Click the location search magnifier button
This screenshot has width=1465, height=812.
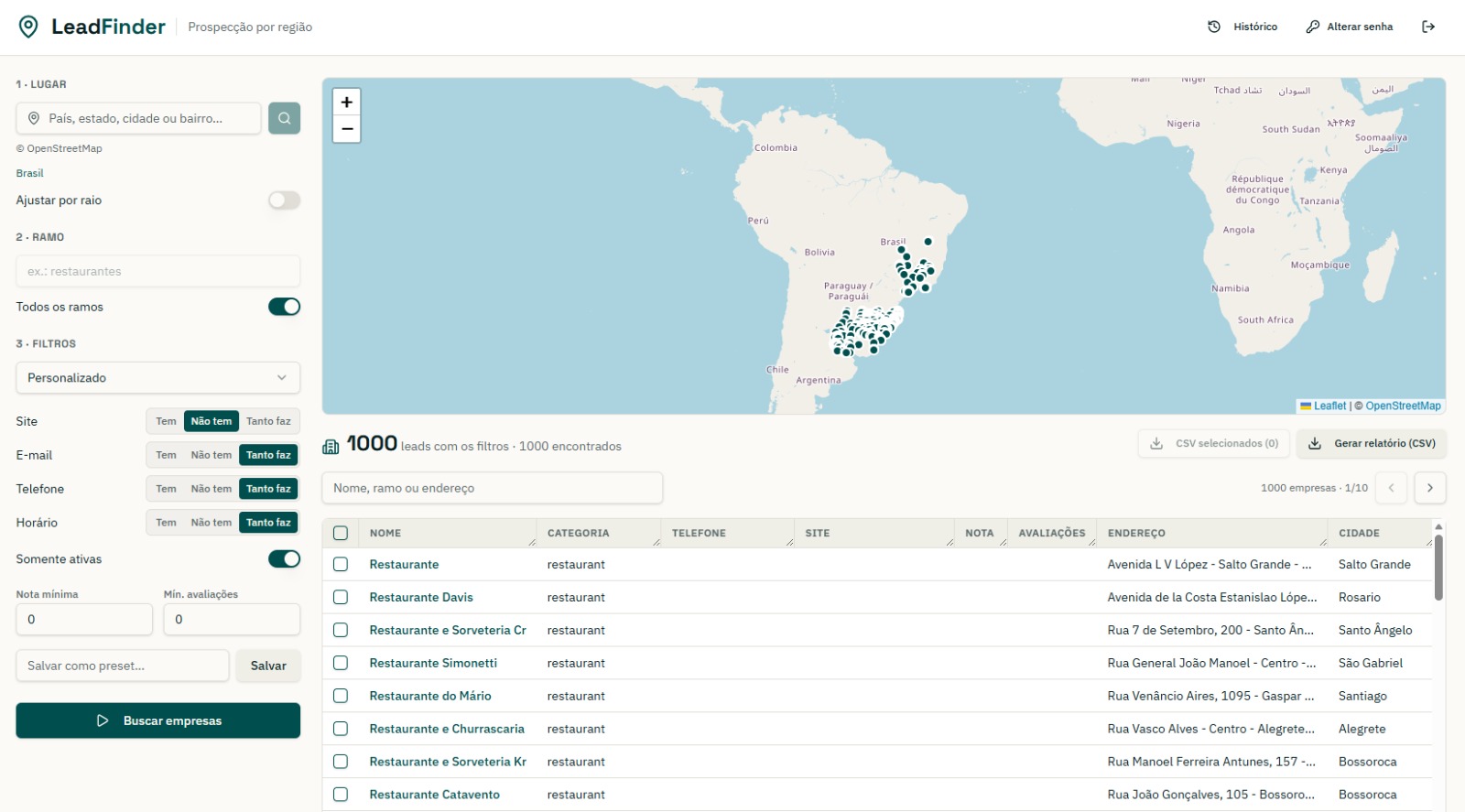point(284,118)
